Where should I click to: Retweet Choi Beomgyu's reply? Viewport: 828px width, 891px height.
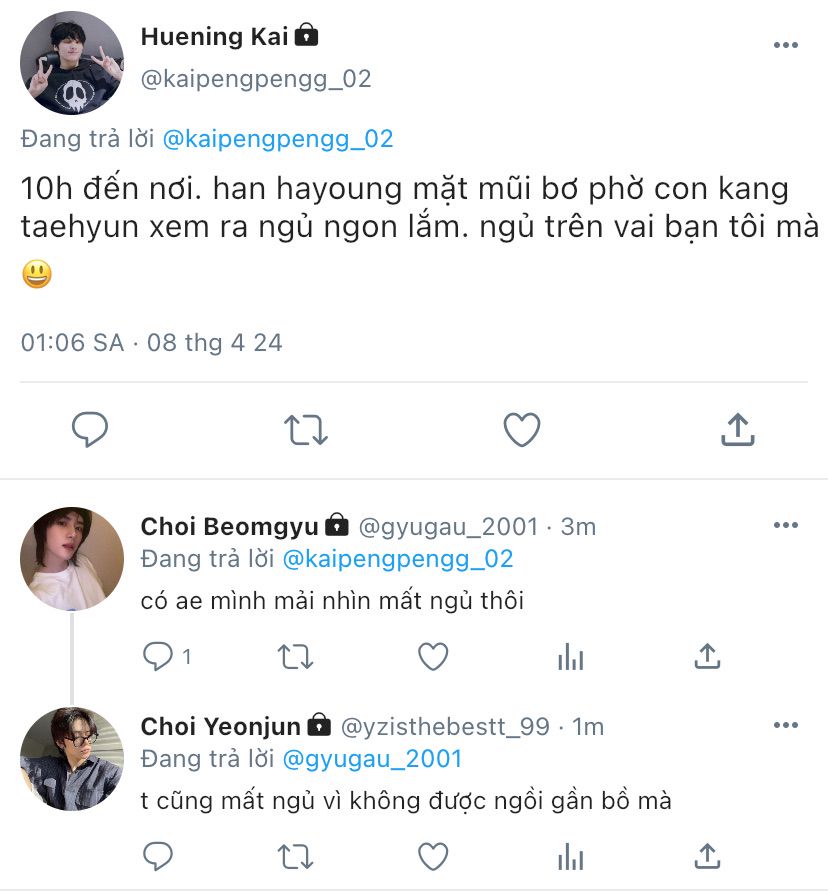coord(295,657)
